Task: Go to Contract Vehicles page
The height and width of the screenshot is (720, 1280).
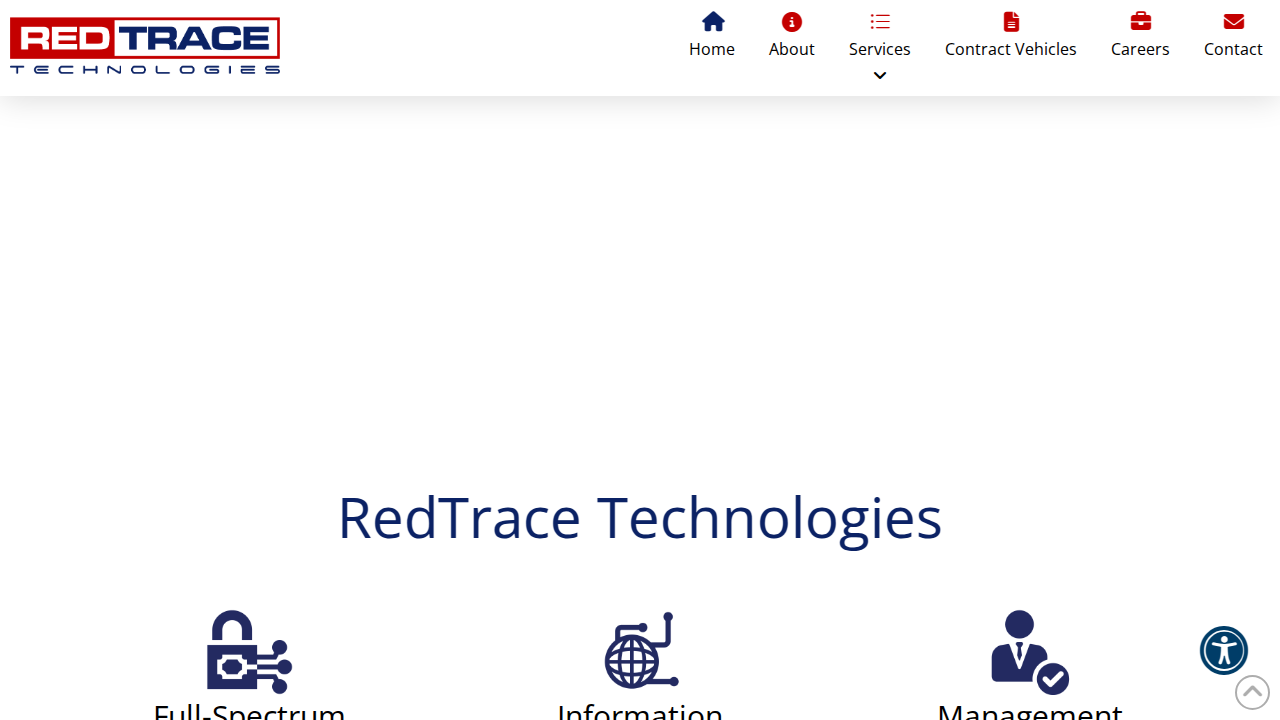Action: point(1011,49)
